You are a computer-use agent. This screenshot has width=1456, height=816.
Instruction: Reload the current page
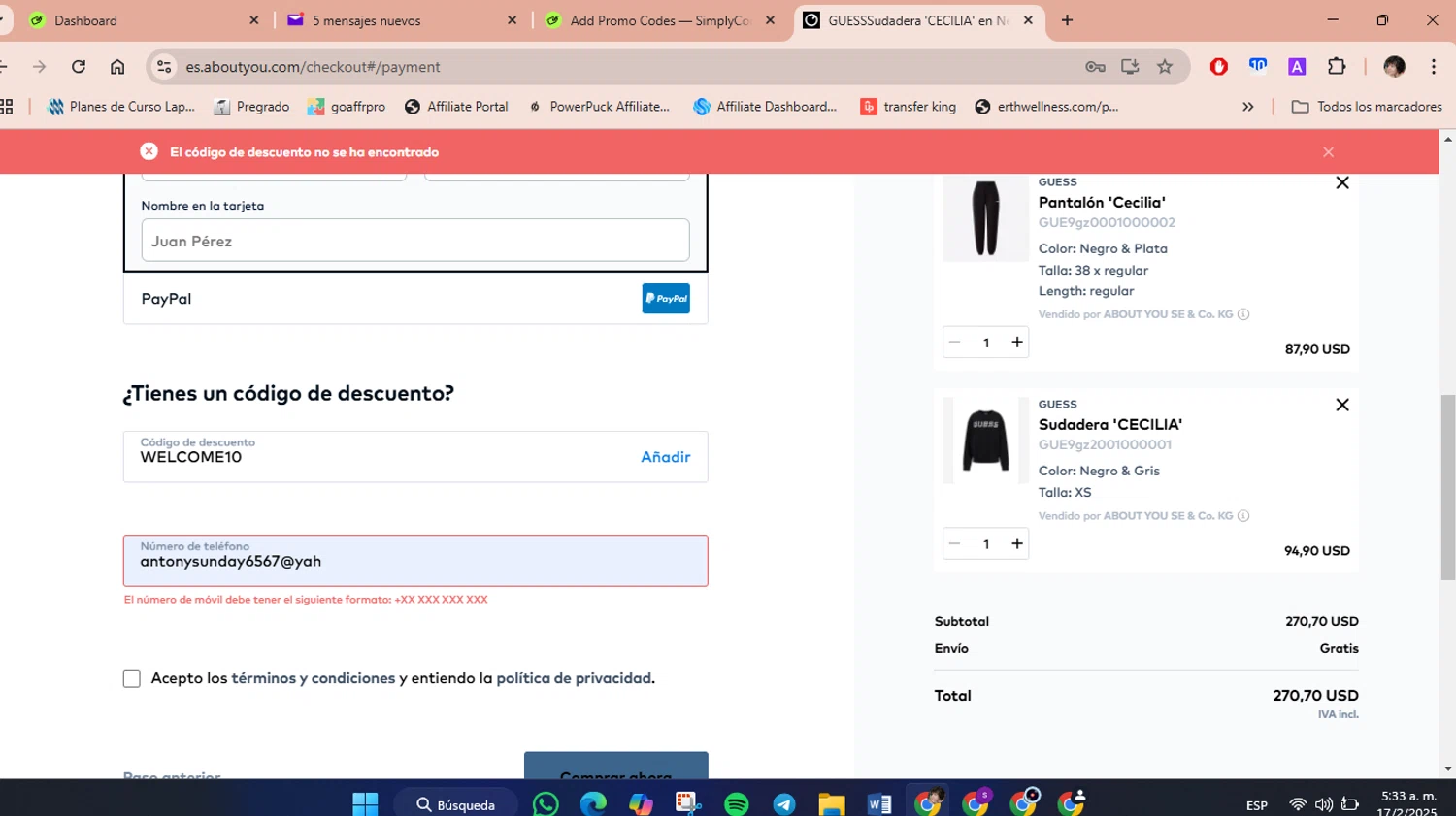[x=79, y=67]
